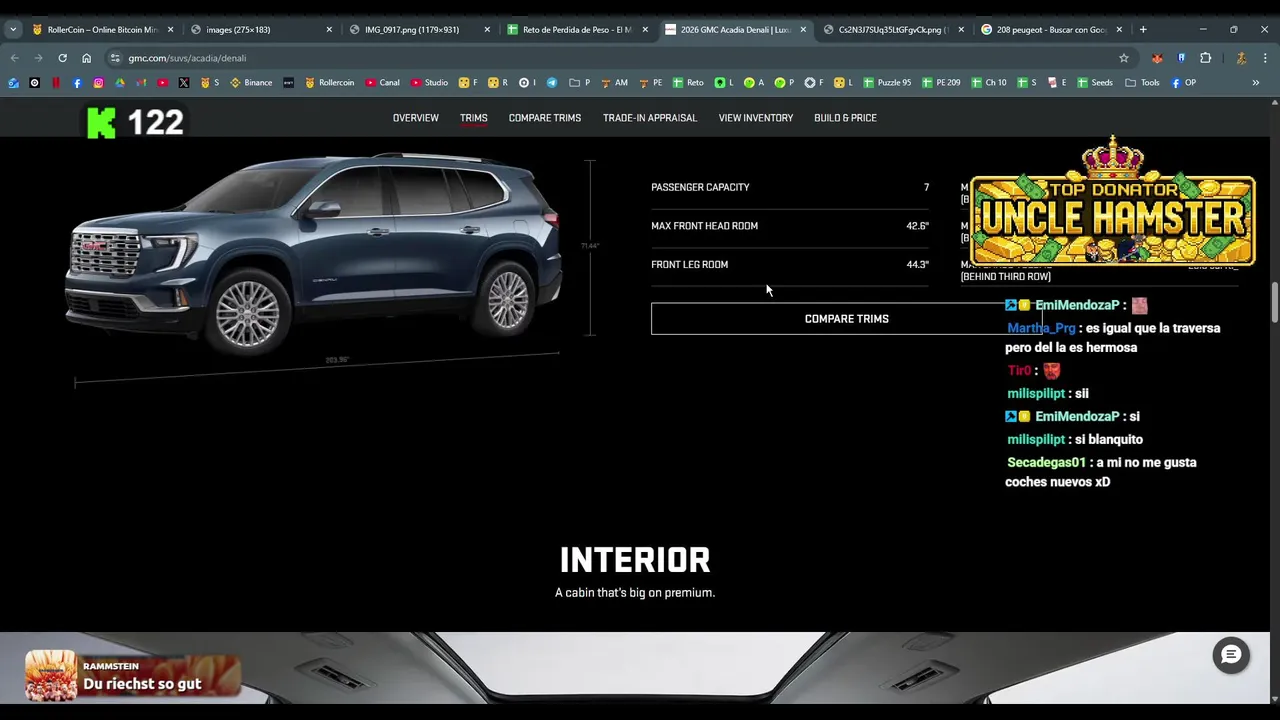Close the IMG_0917.png tab
This screenshot has width=1280, height=720.
coord(487,29)
